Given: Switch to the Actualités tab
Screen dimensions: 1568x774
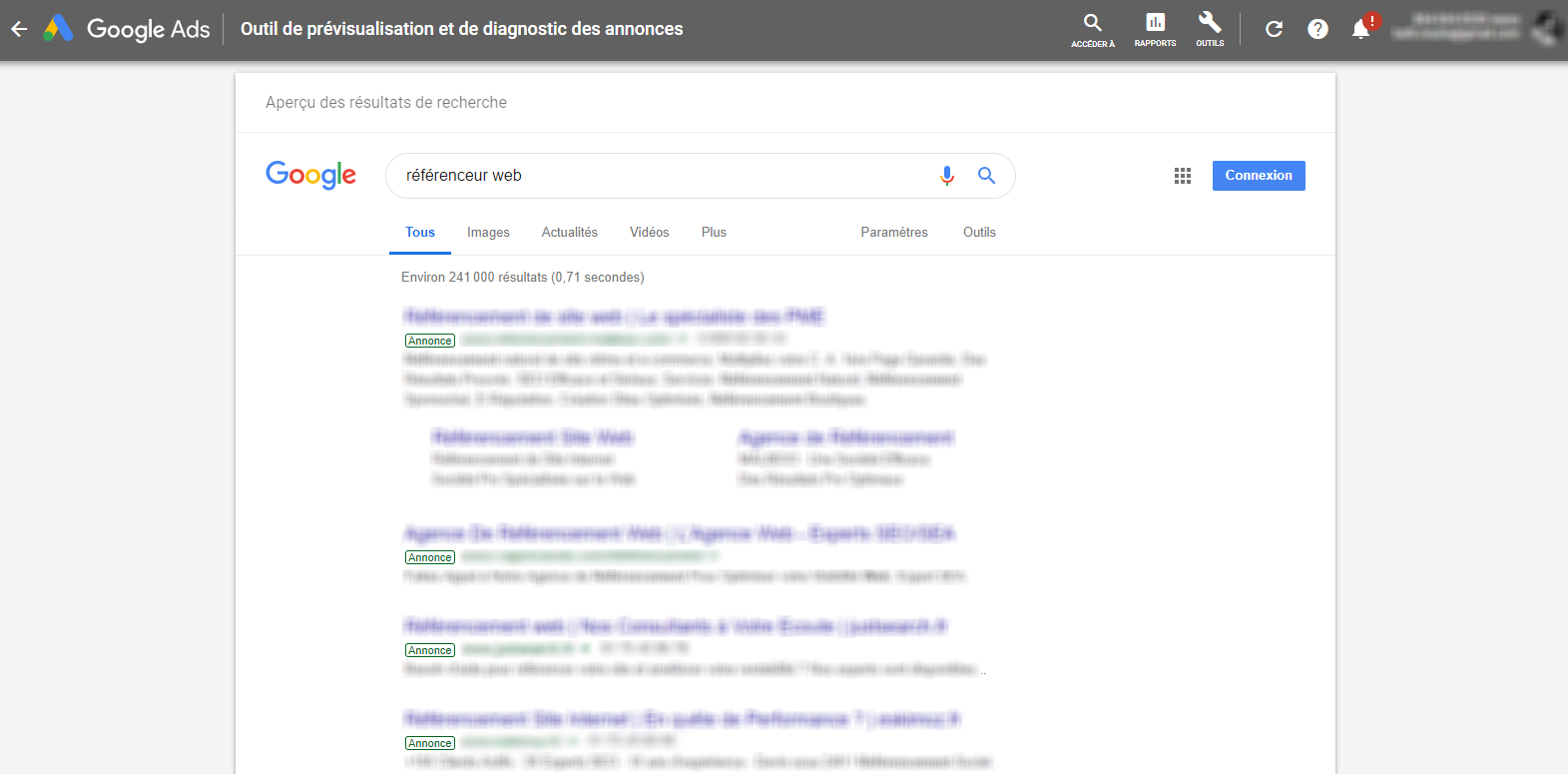Looking at the screenshot, I should point(570,233).
